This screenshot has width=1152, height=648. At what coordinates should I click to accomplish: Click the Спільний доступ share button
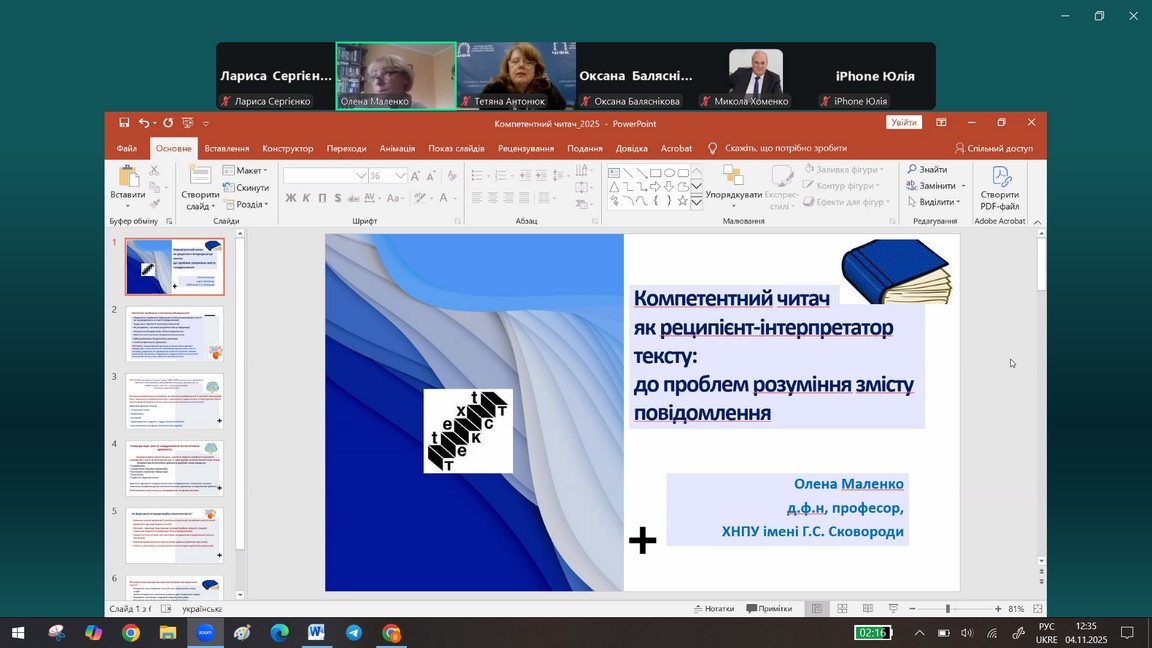pyautogui.click(x=993, y=149)
